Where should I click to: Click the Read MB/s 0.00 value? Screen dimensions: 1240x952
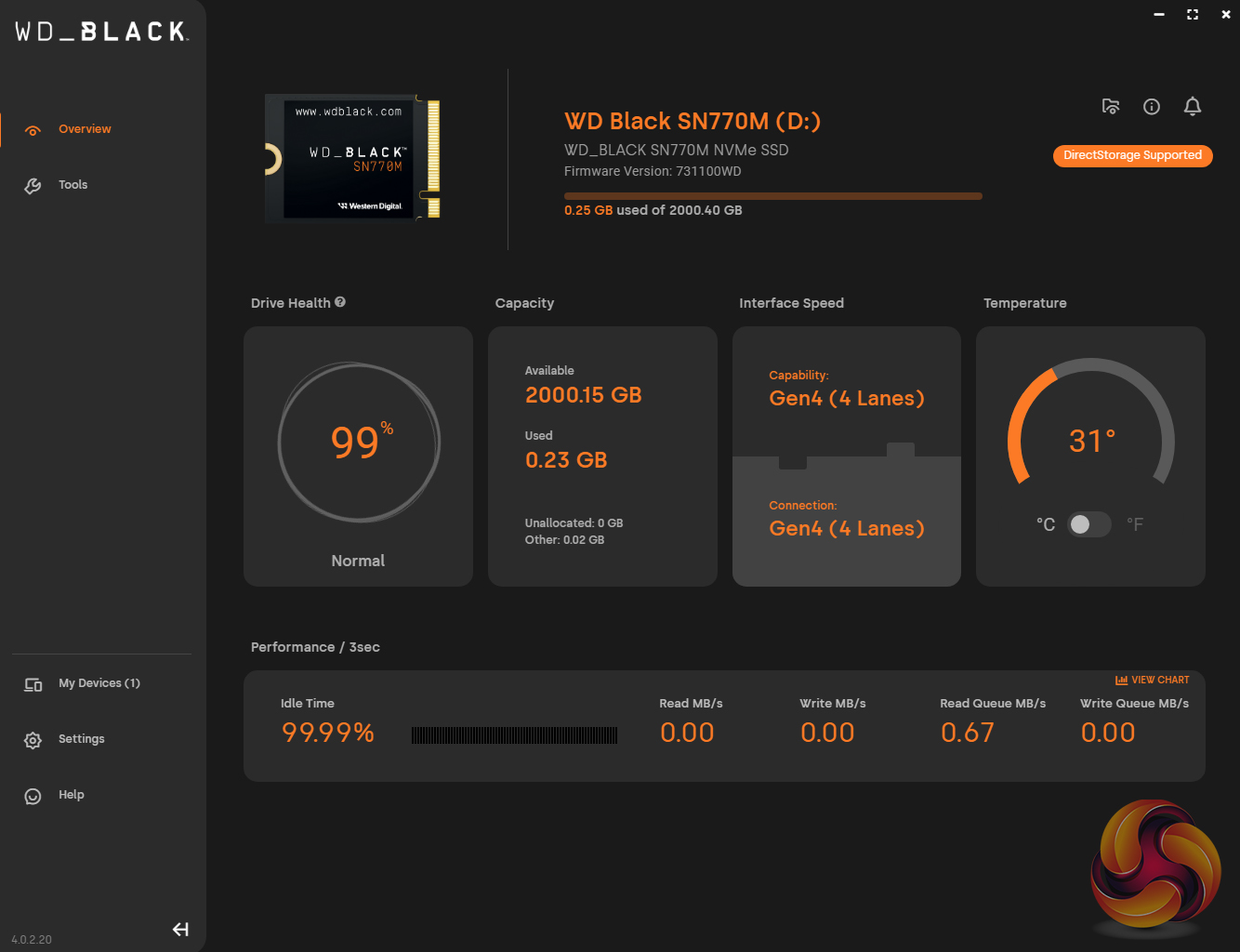[x=687, y=733]
